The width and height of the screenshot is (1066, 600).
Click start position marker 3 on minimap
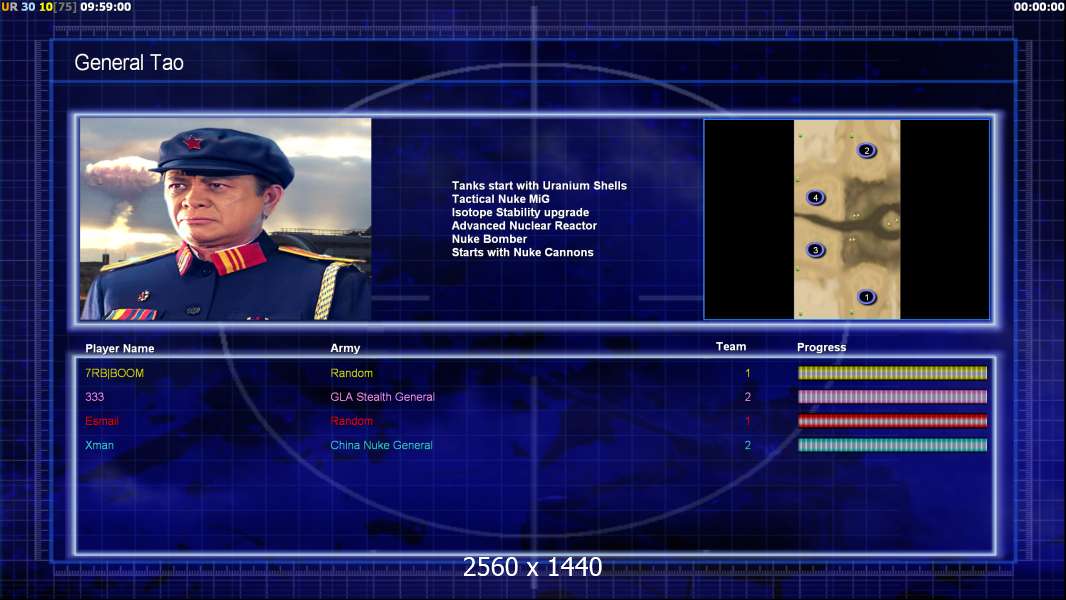coord(815,250)
